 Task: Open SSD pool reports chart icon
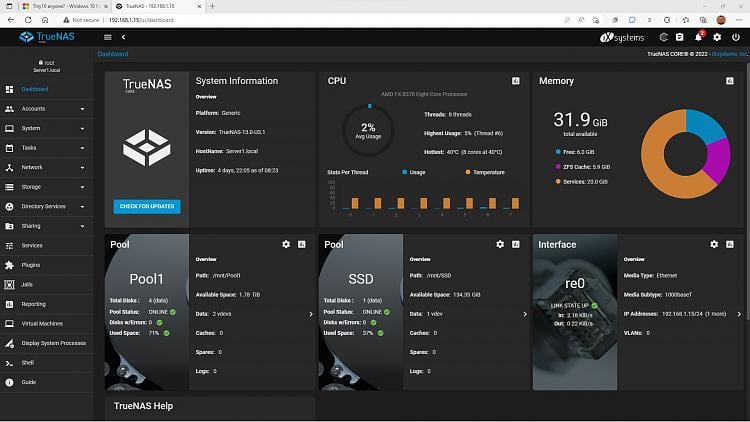516,244
